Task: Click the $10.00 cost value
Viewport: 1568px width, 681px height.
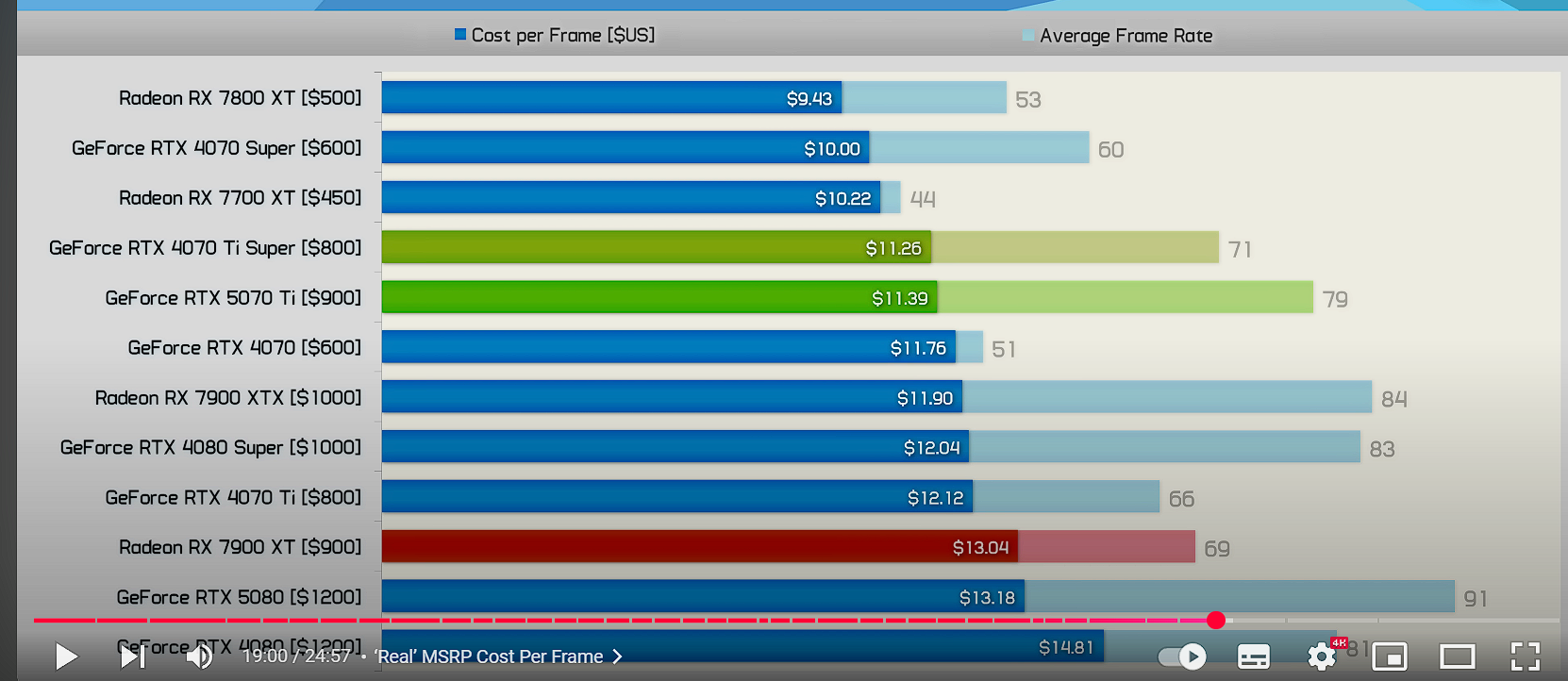Action: [x=832, y=149]
